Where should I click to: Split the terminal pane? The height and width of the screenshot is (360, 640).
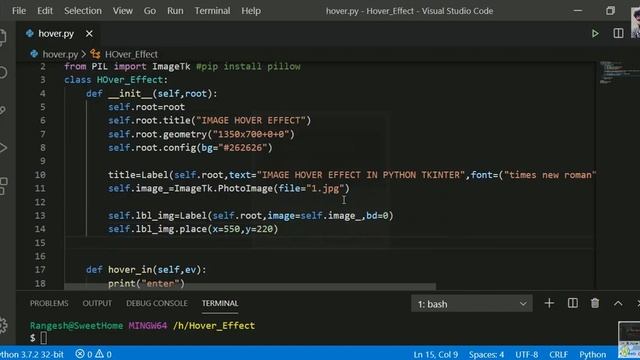(573, 303)
